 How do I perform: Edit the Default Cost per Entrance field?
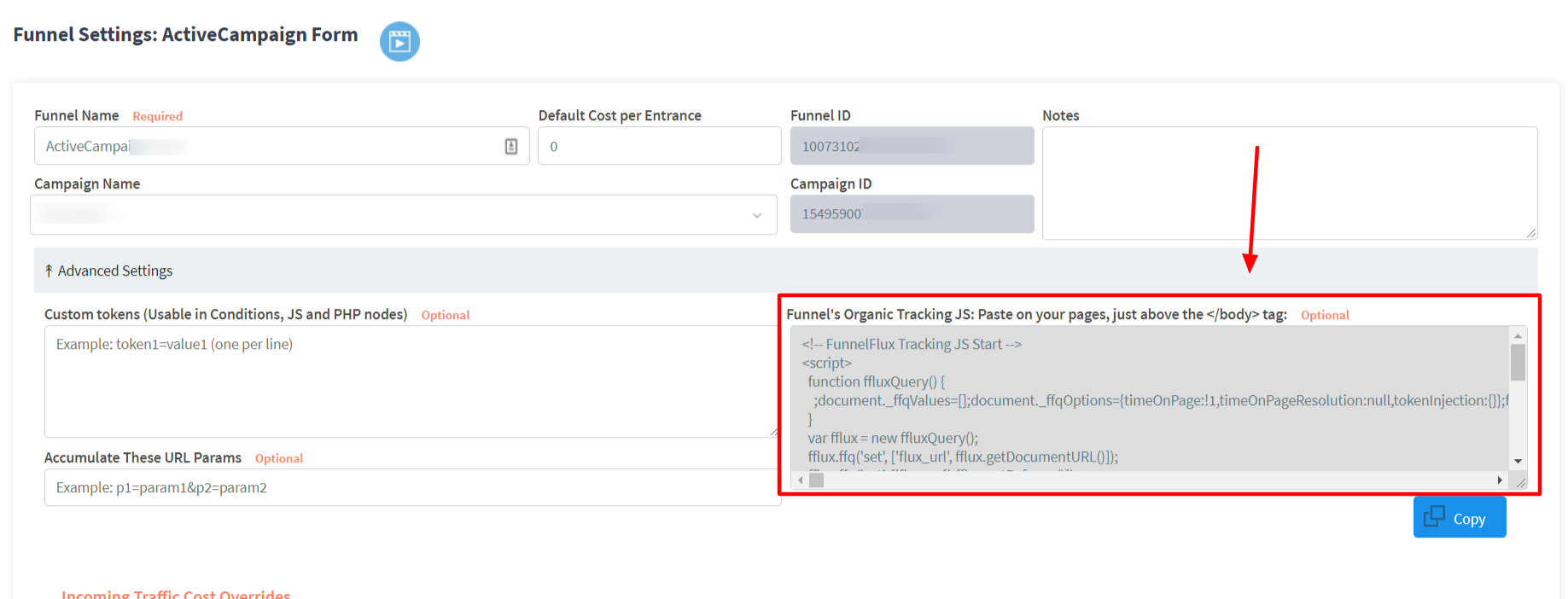point(659,146)
